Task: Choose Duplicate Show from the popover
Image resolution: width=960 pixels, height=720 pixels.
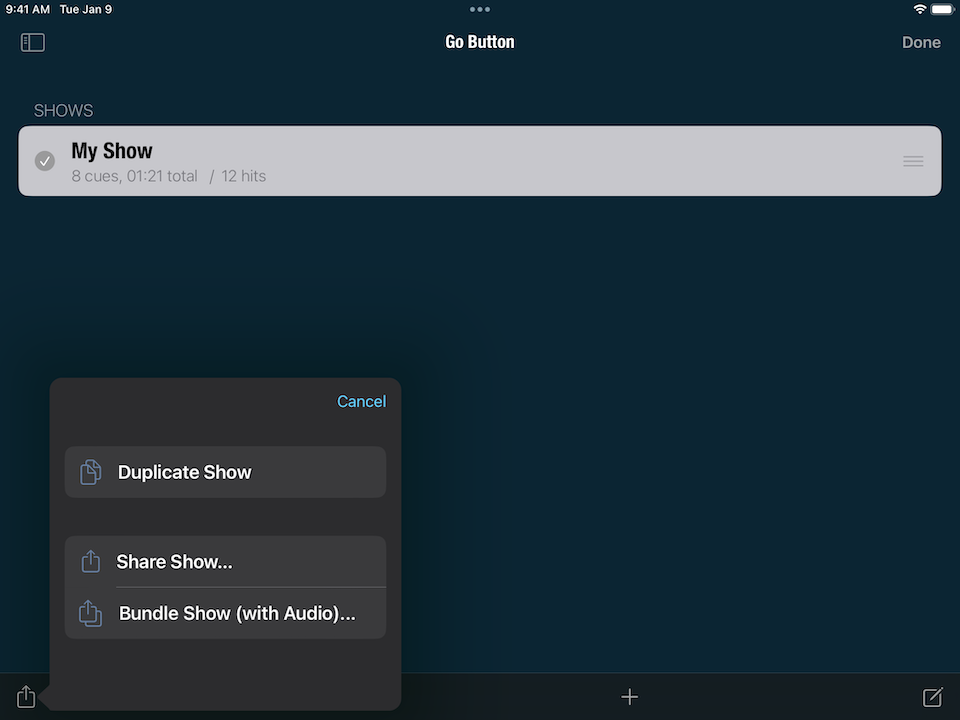Action: pyautogui.click(x=185, y=472)
